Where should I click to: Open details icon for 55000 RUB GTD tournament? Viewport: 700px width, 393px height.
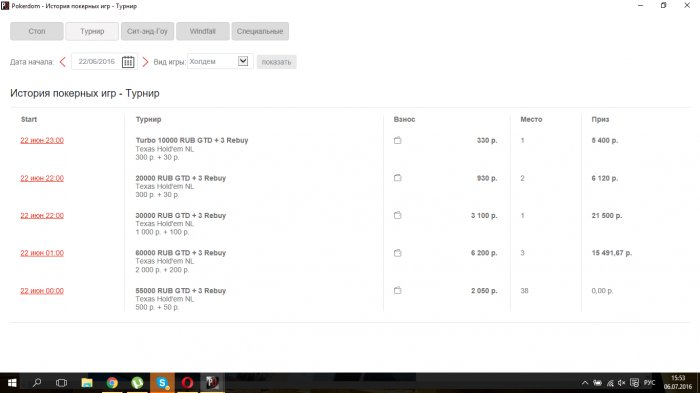(x=397, y=290)
